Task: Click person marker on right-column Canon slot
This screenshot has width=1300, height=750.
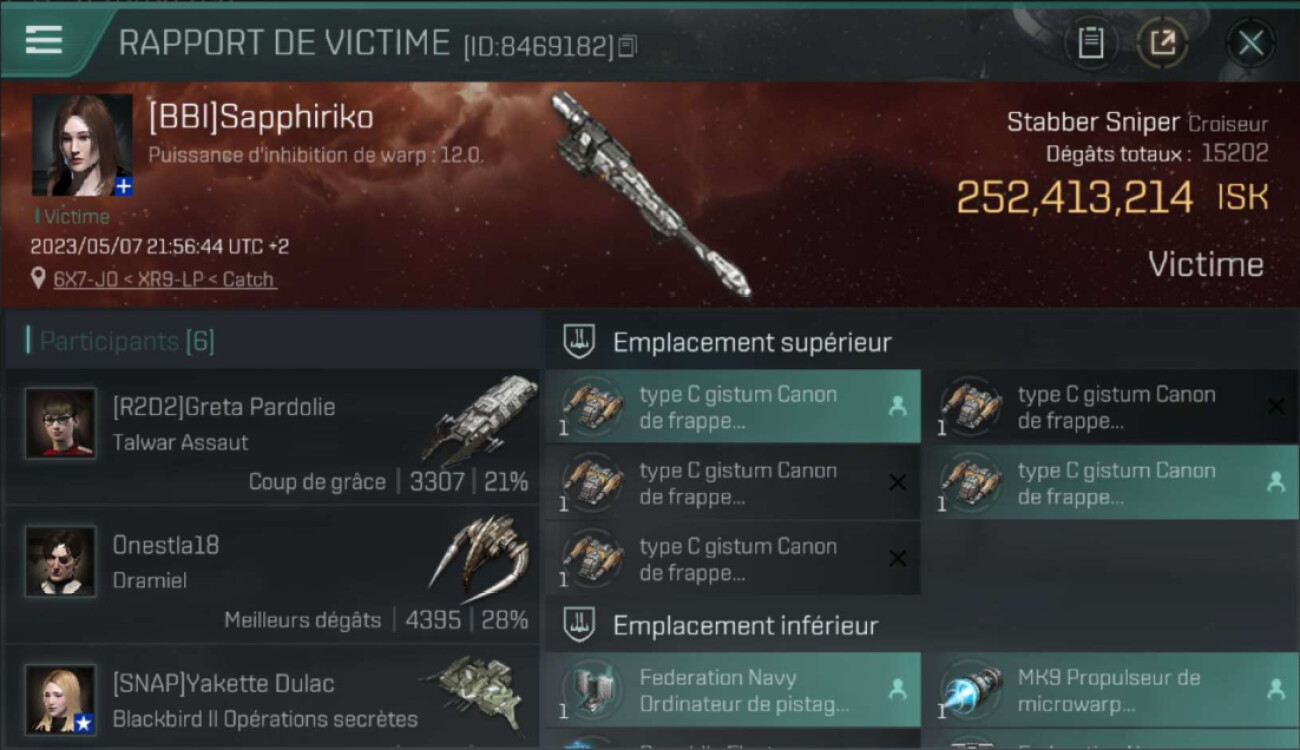Action: click(x=1276, y=482)
